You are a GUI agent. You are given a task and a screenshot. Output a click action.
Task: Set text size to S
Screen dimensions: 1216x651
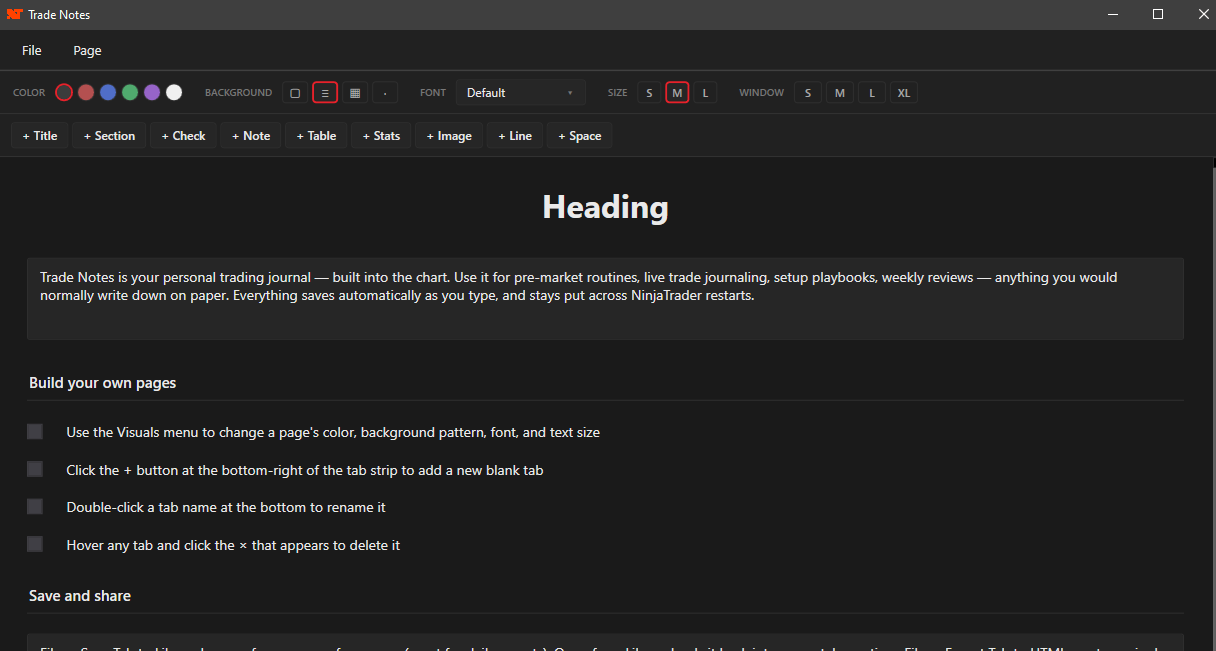tap(649, 93)
